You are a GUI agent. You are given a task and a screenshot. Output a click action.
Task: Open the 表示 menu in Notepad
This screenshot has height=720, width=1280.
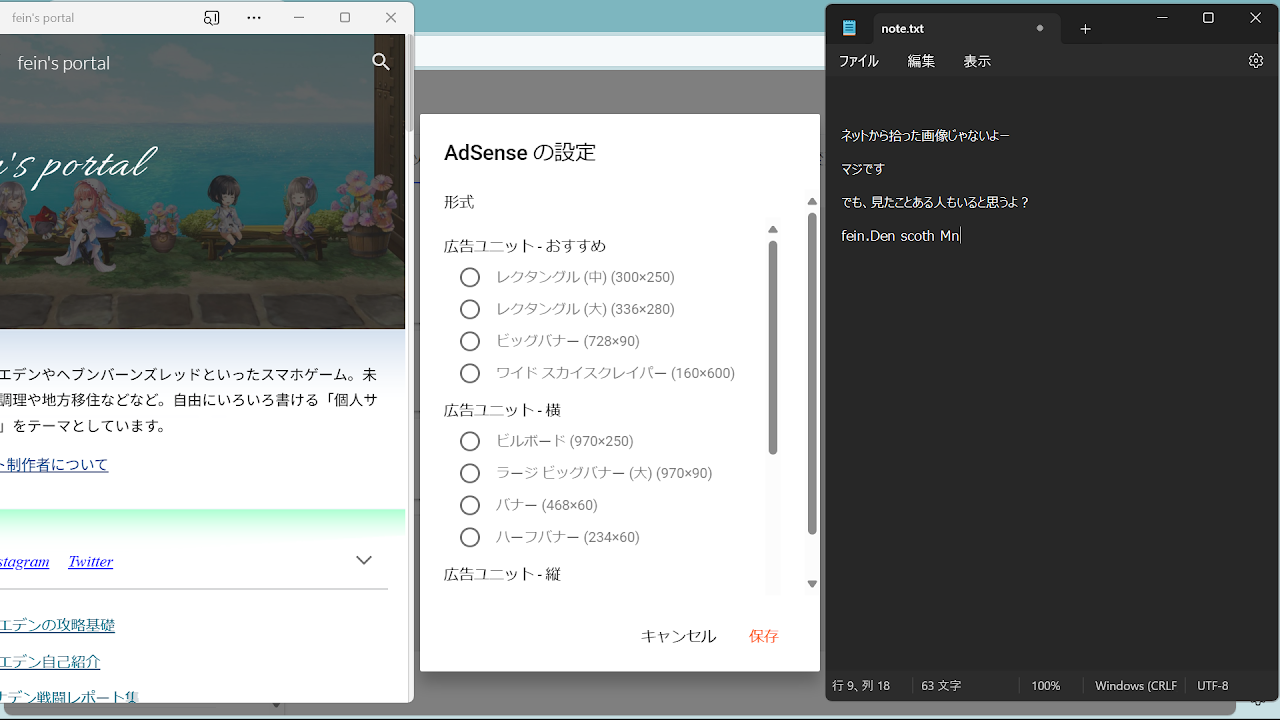coord(977,61)
